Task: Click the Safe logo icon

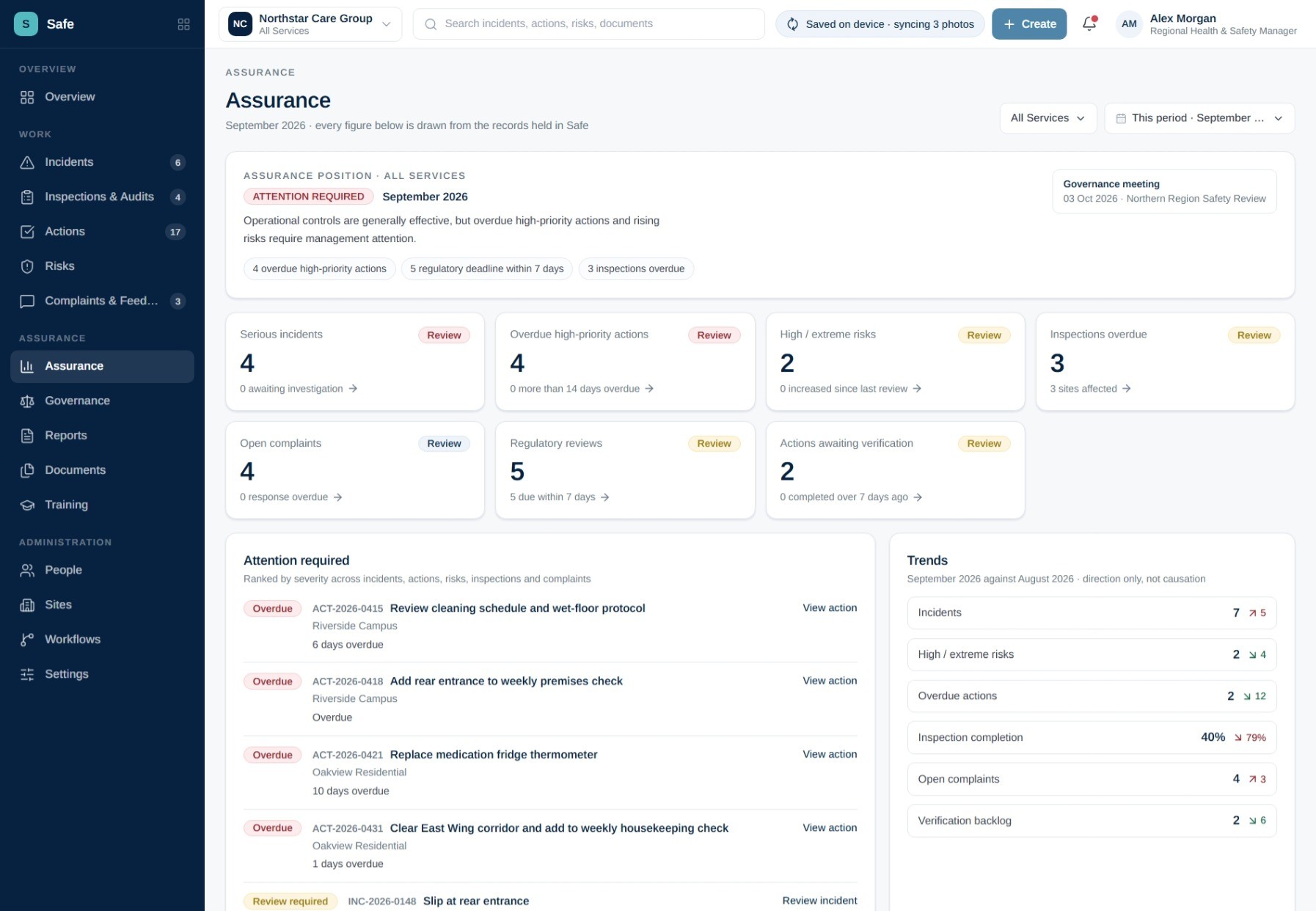Action: pyautogui.click(x=26, y=23)
